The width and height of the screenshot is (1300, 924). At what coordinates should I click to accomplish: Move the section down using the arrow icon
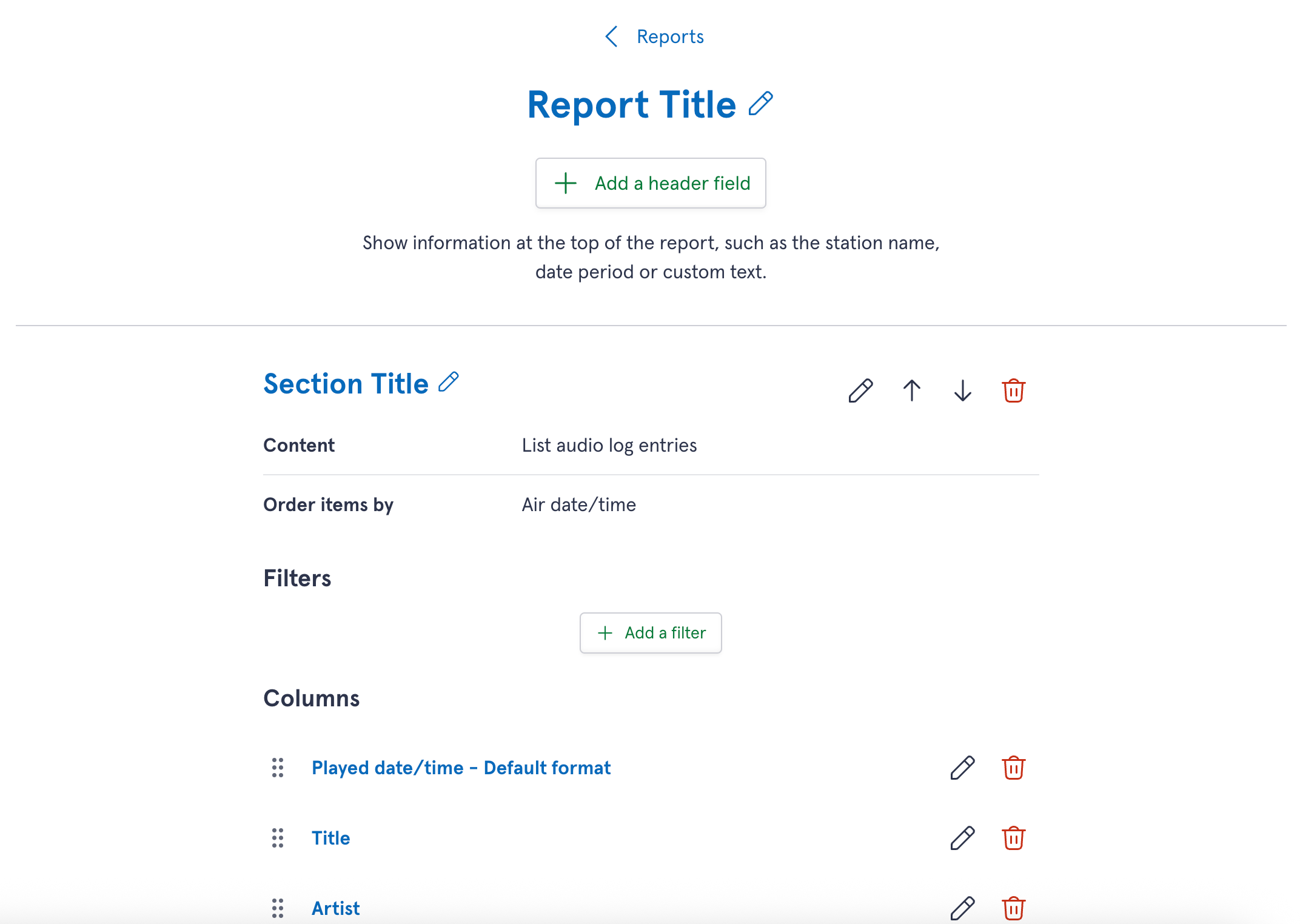(x=962, y=390)
